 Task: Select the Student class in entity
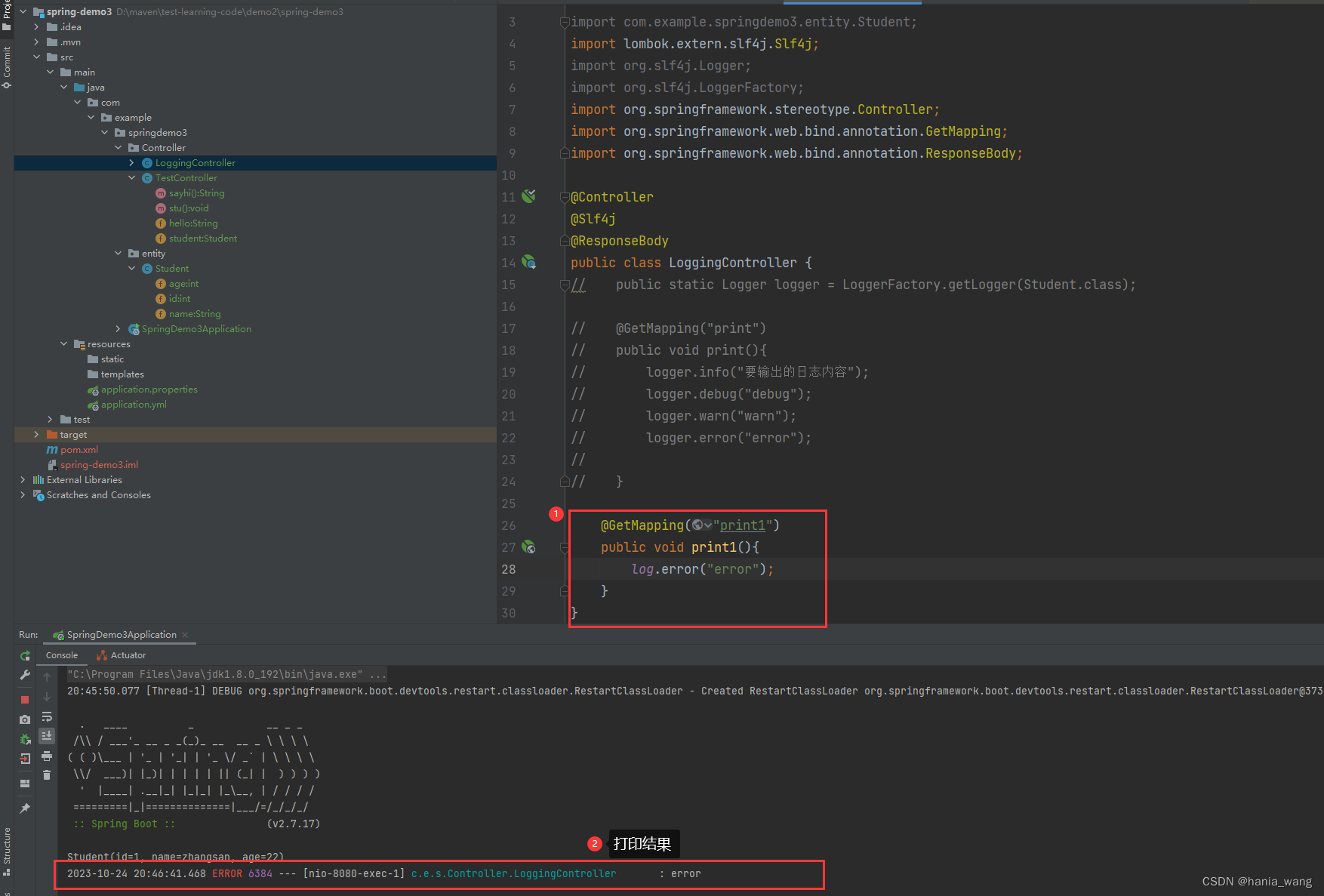coord(171,269)
